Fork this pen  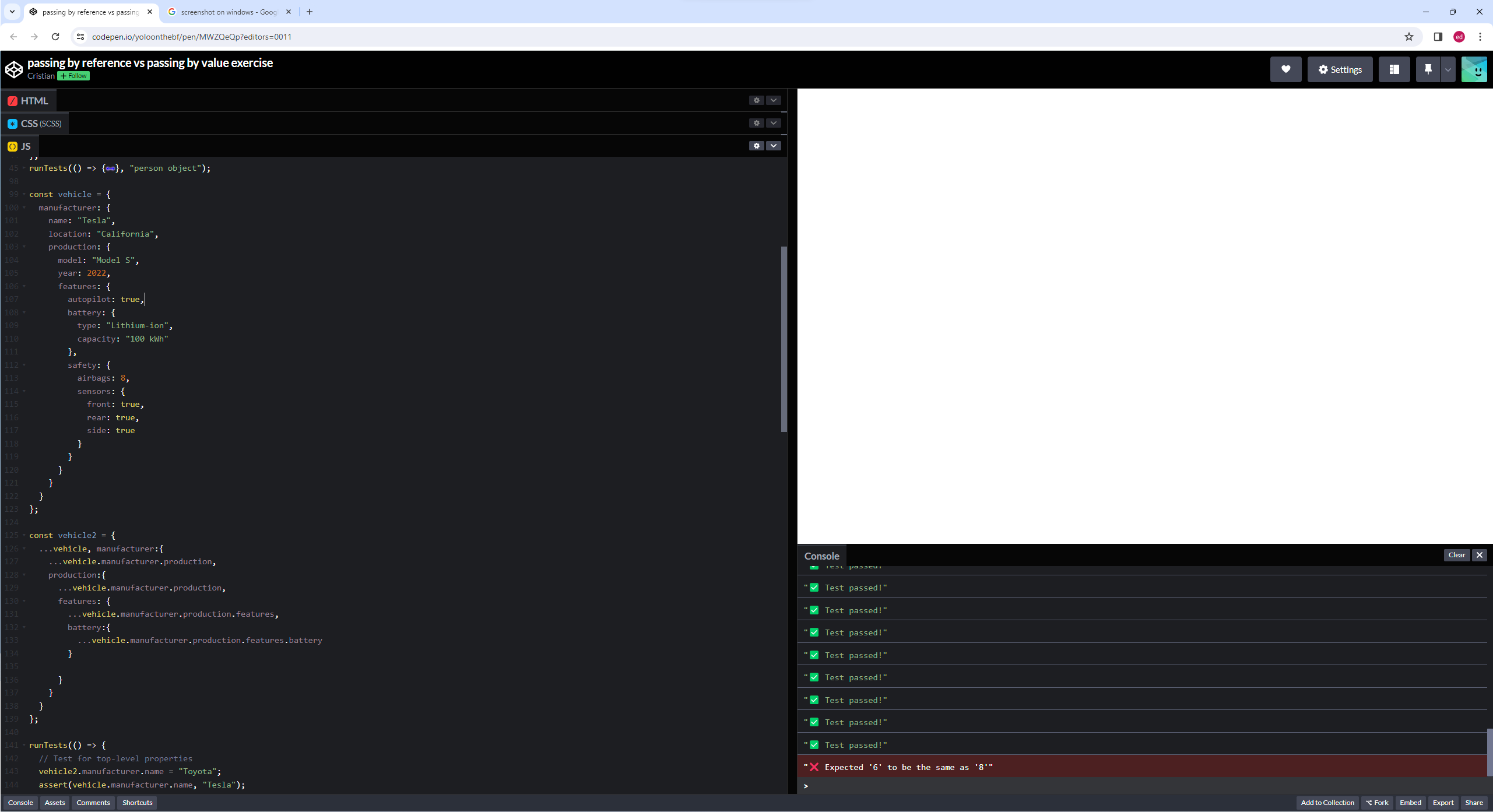pos(1378,803)
